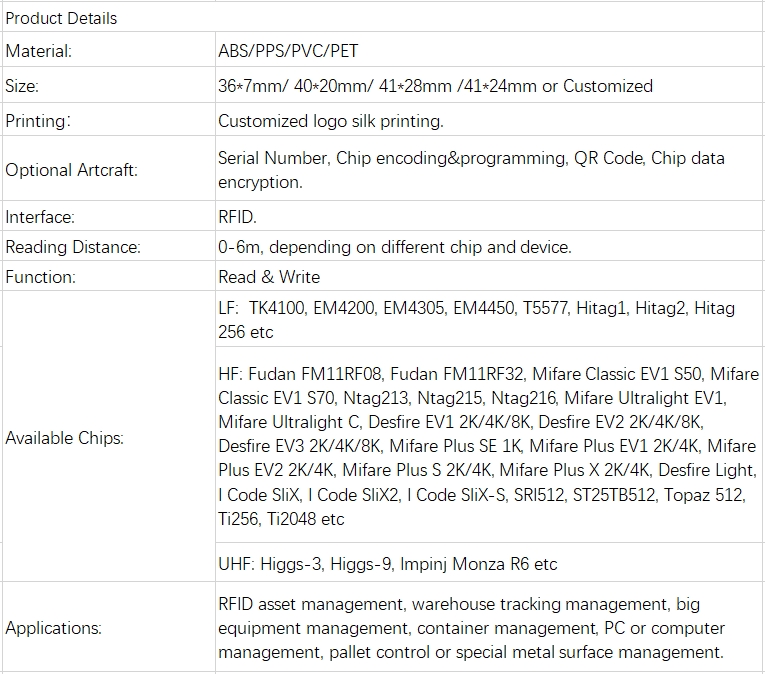This screenshot has width=765, height=674.
Task: Click the Printing label cell
Action: tap(109, 120)
